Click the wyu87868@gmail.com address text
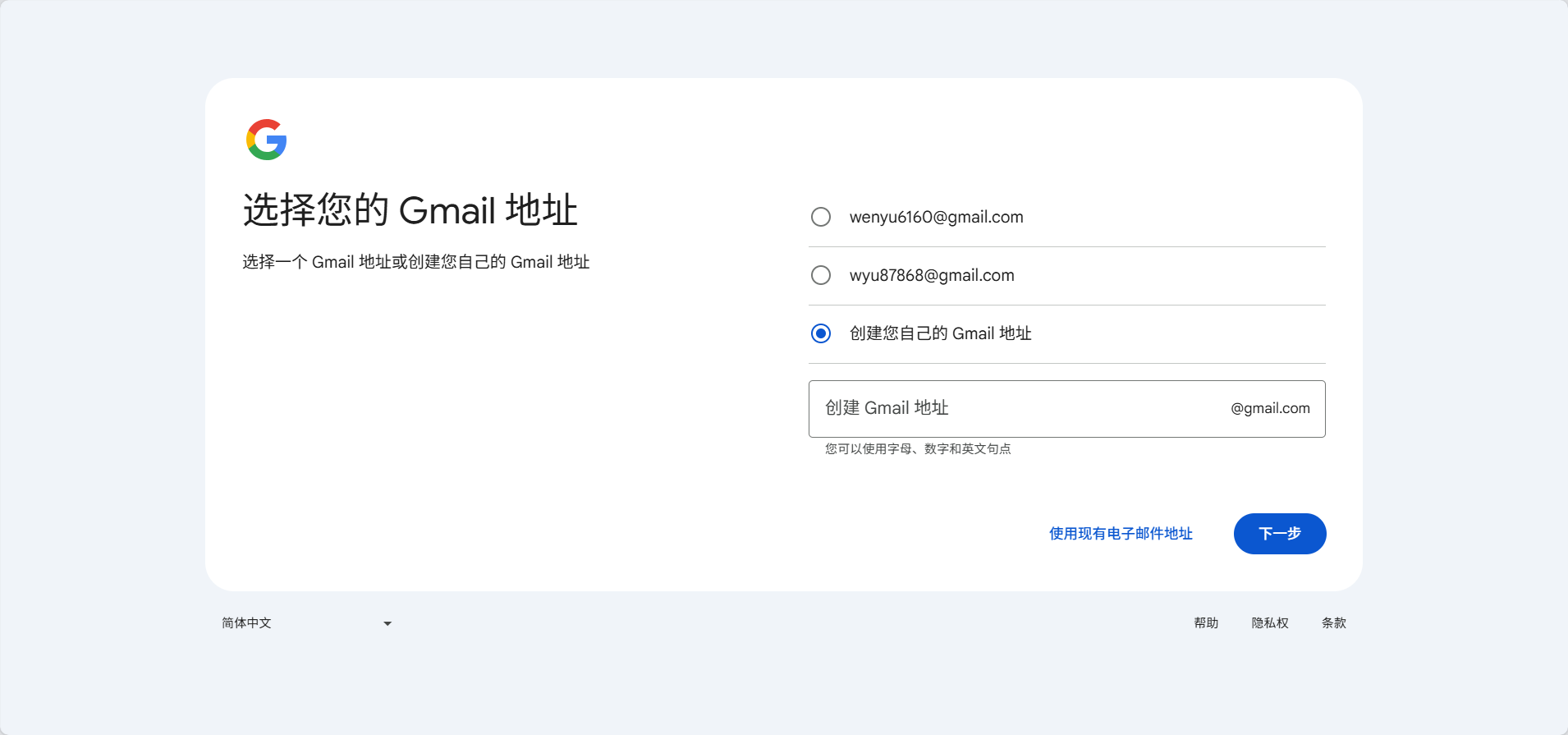 click(932, 275)
